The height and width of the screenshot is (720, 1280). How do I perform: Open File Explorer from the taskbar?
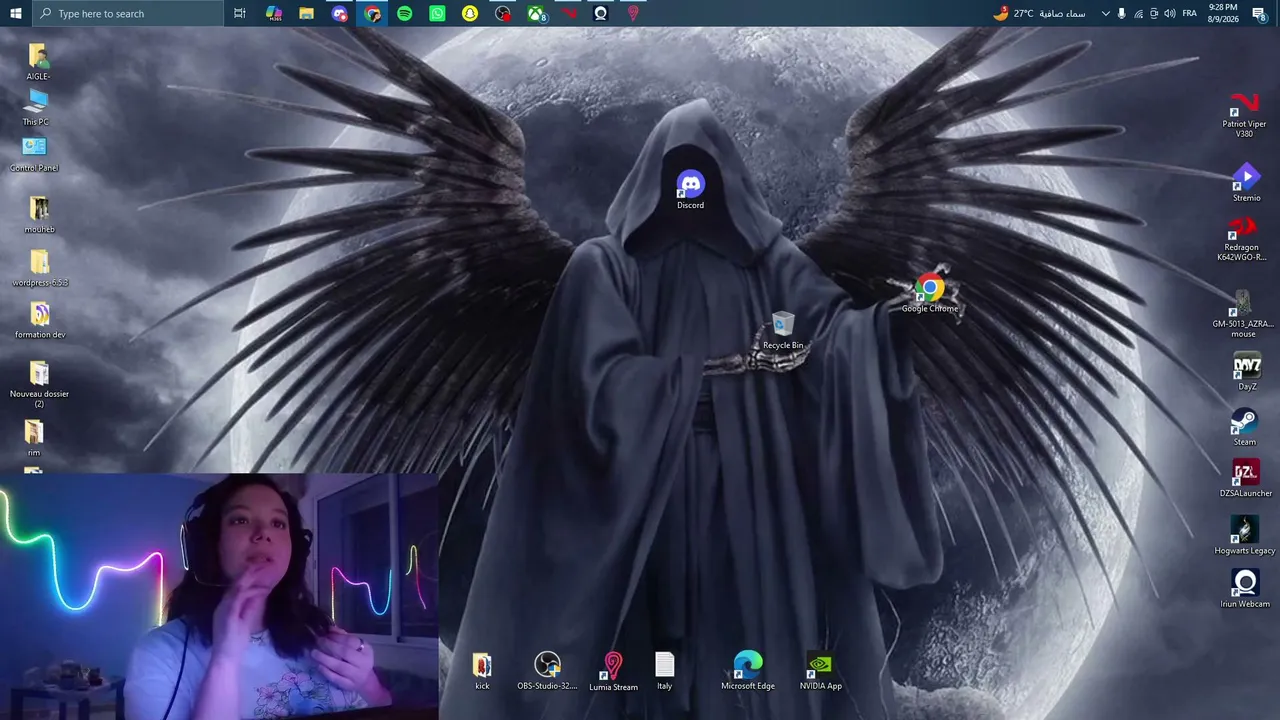(307, 13)
